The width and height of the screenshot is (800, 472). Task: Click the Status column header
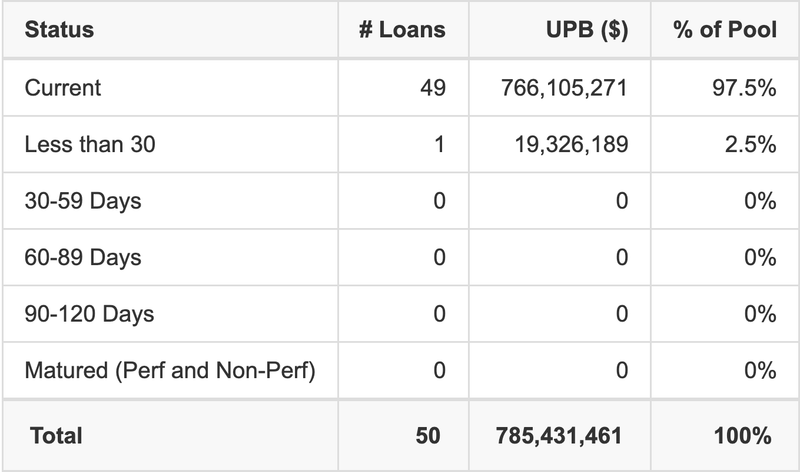tap(60, 30)
